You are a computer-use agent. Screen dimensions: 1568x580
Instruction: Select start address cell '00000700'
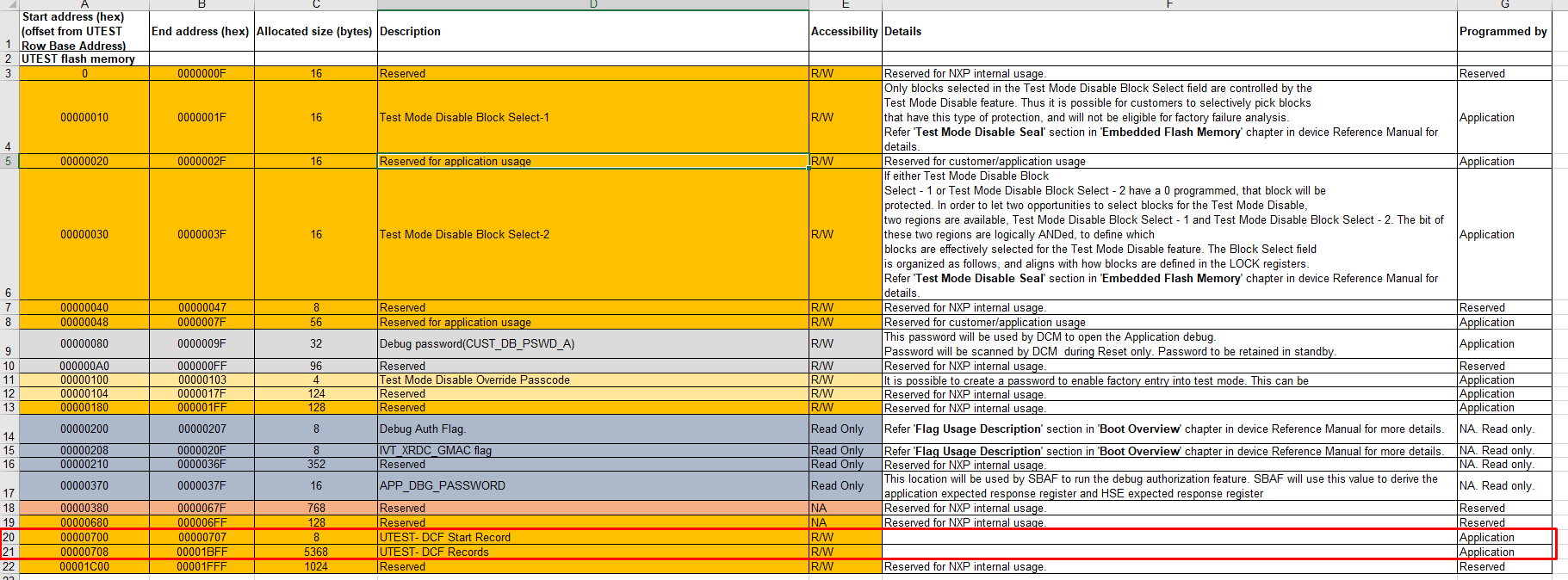tap(84, 537)
